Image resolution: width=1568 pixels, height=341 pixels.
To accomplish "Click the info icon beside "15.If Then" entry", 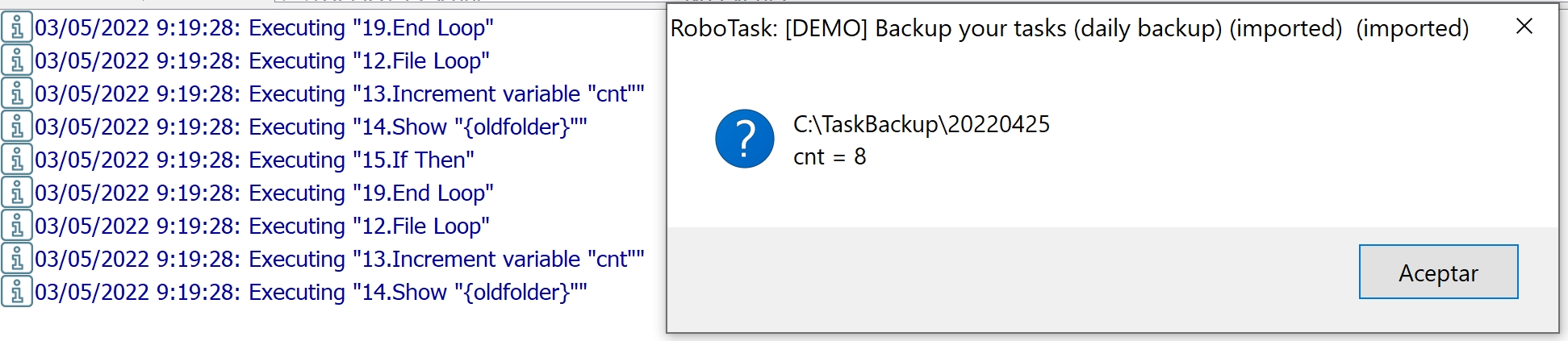I will pyautogui.click(x=17, y=160).
